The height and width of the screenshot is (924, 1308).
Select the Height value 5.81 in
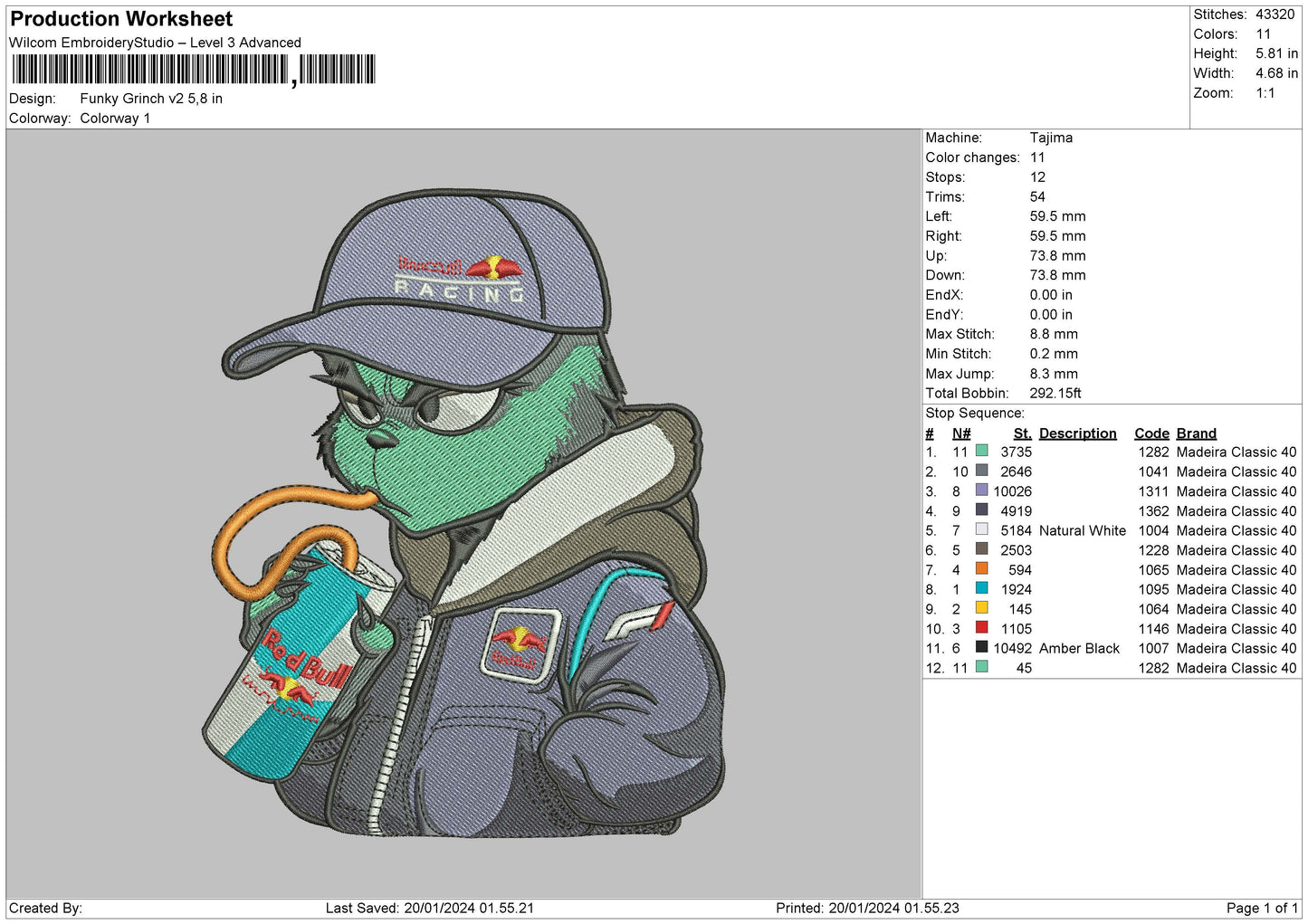point(1276,53)
